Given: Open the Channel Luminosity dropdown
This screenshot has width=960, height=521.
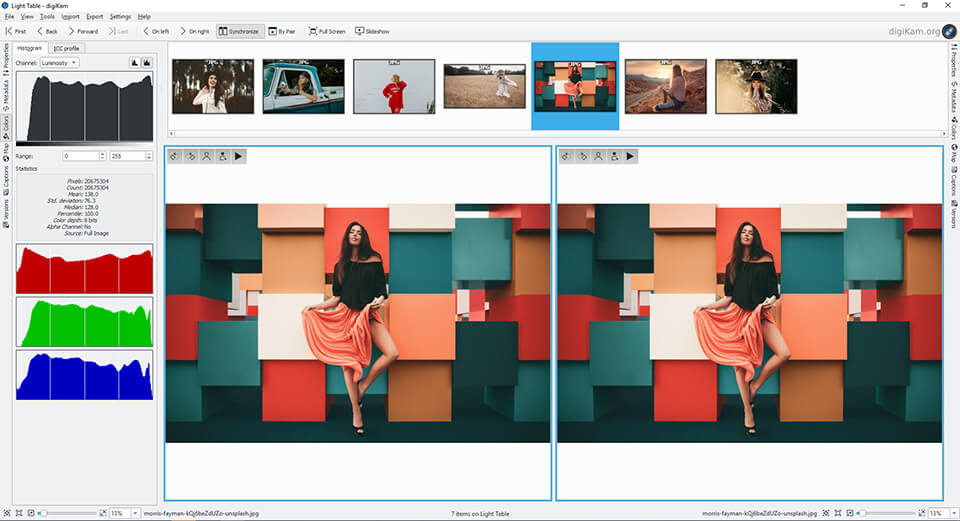Looking at the screenshot, I should point(59,62).
